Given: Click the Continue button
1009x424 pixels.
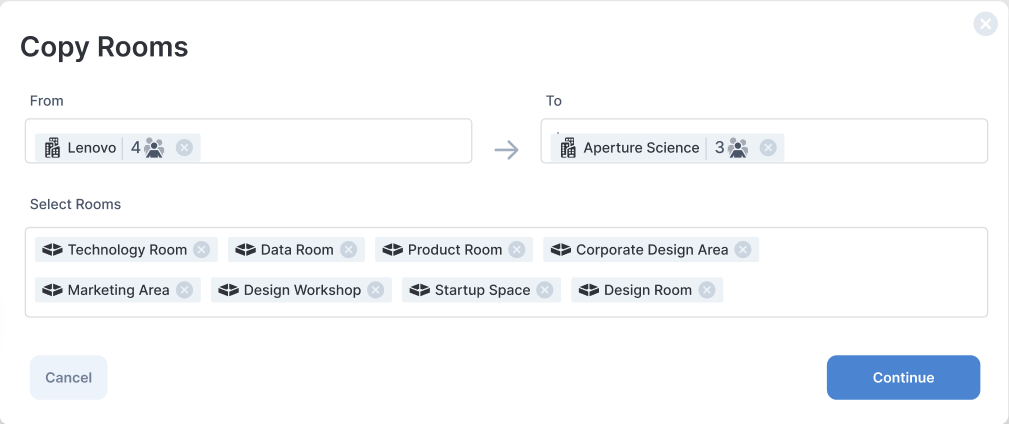Looking at the screenshot, I should [x=903, y=378].
